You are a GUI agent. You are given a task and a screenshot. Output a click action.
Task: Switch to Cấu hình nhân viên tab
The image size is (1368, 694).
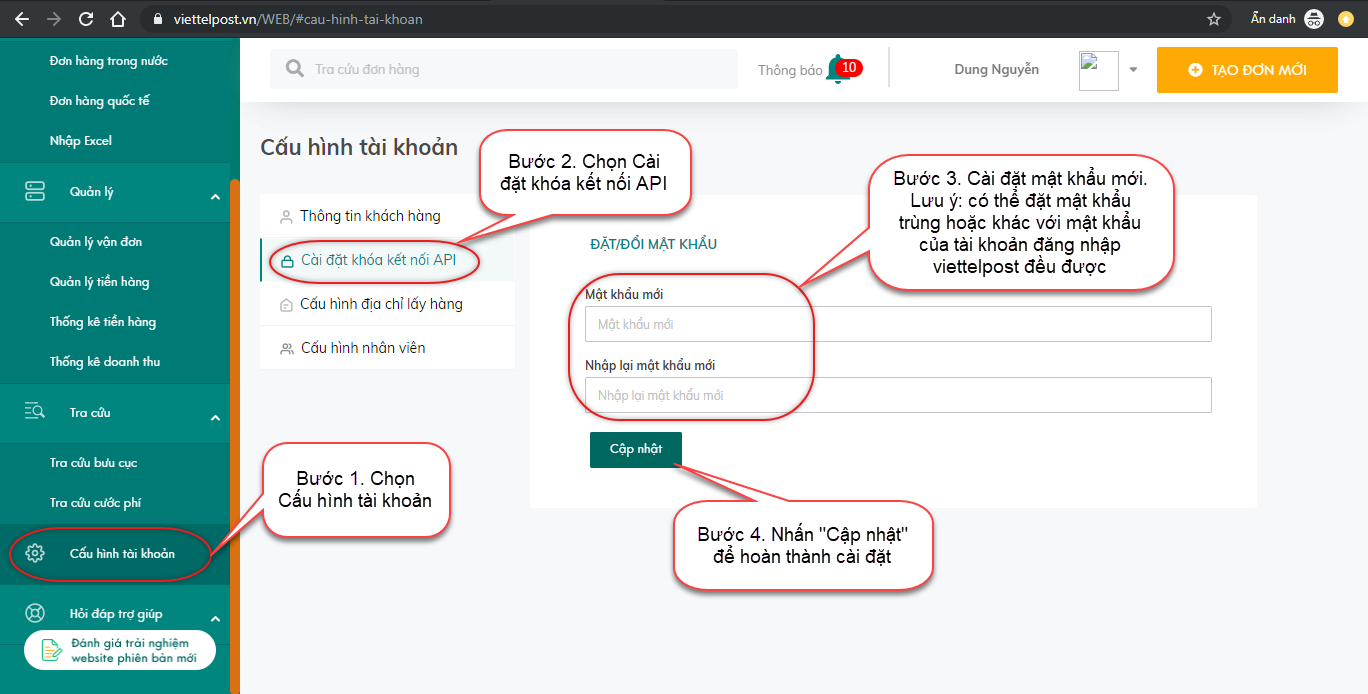coord(387,348)
